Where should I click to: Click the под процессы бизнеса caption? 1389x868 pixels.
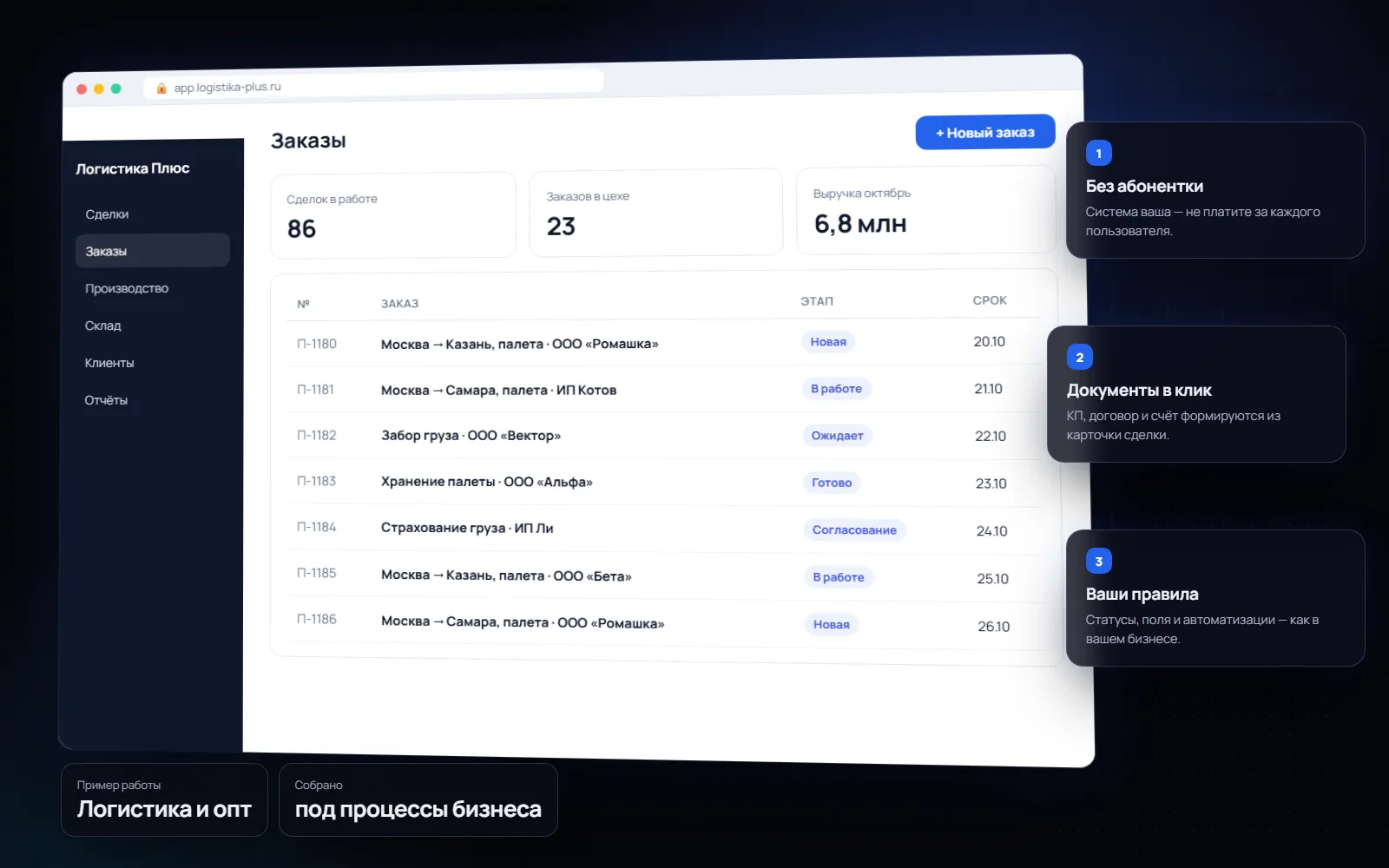pos(418,809)
